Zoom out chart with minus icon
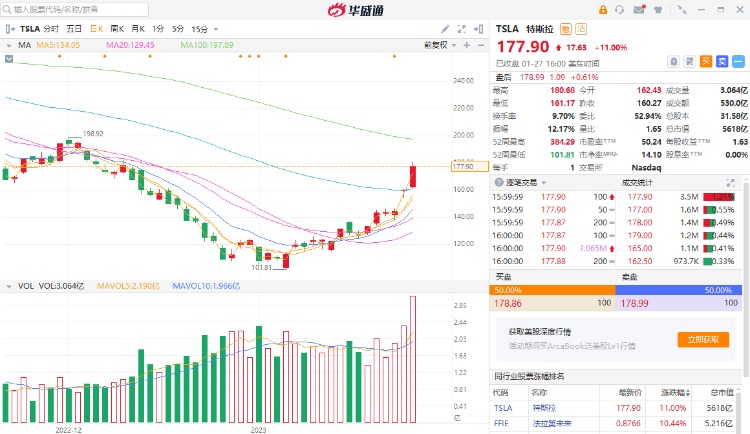This screenshot has width=750, height=434. click(481, 45)
